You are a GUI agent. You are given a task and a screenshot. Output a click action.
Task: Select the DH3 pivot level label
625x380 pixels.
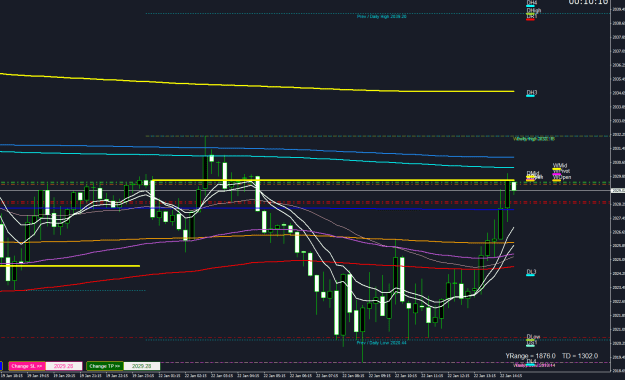[x=532, y=93]
